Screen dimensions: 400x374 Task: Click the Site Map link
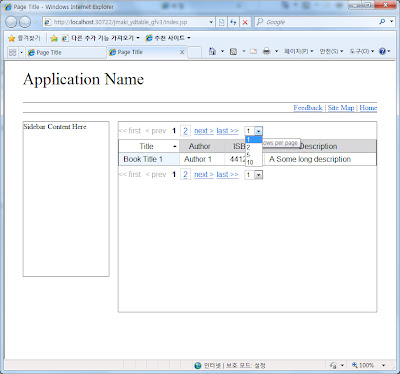tap(341, 108)
